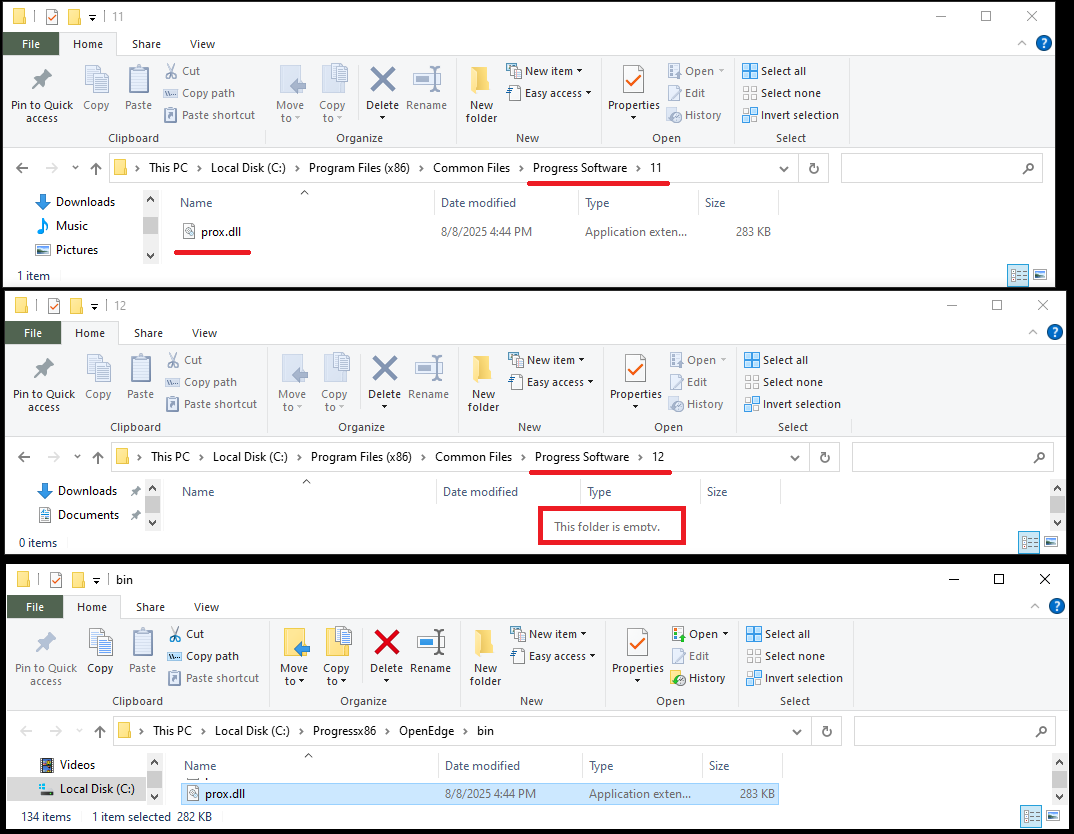
Task: Switch to details view in bin window
Action: tap(1032, 816)
